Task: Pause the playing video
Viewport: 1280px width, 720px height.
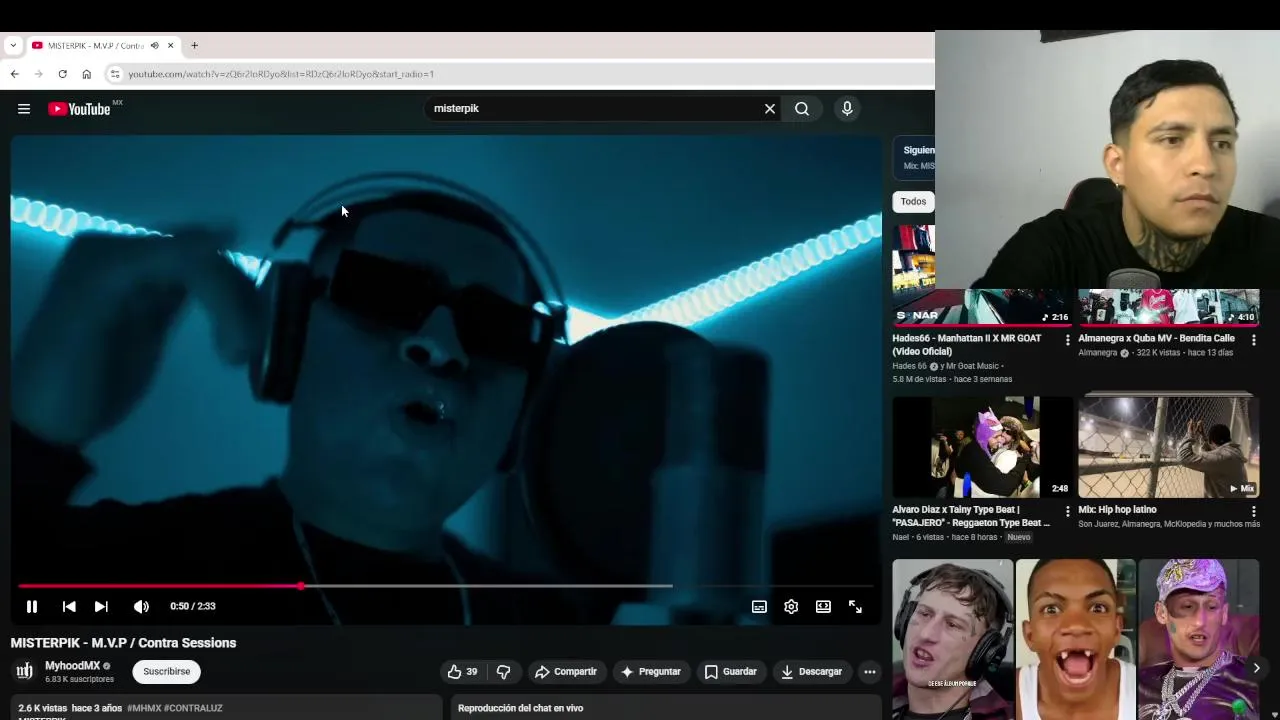Action: tap(32, 606)
